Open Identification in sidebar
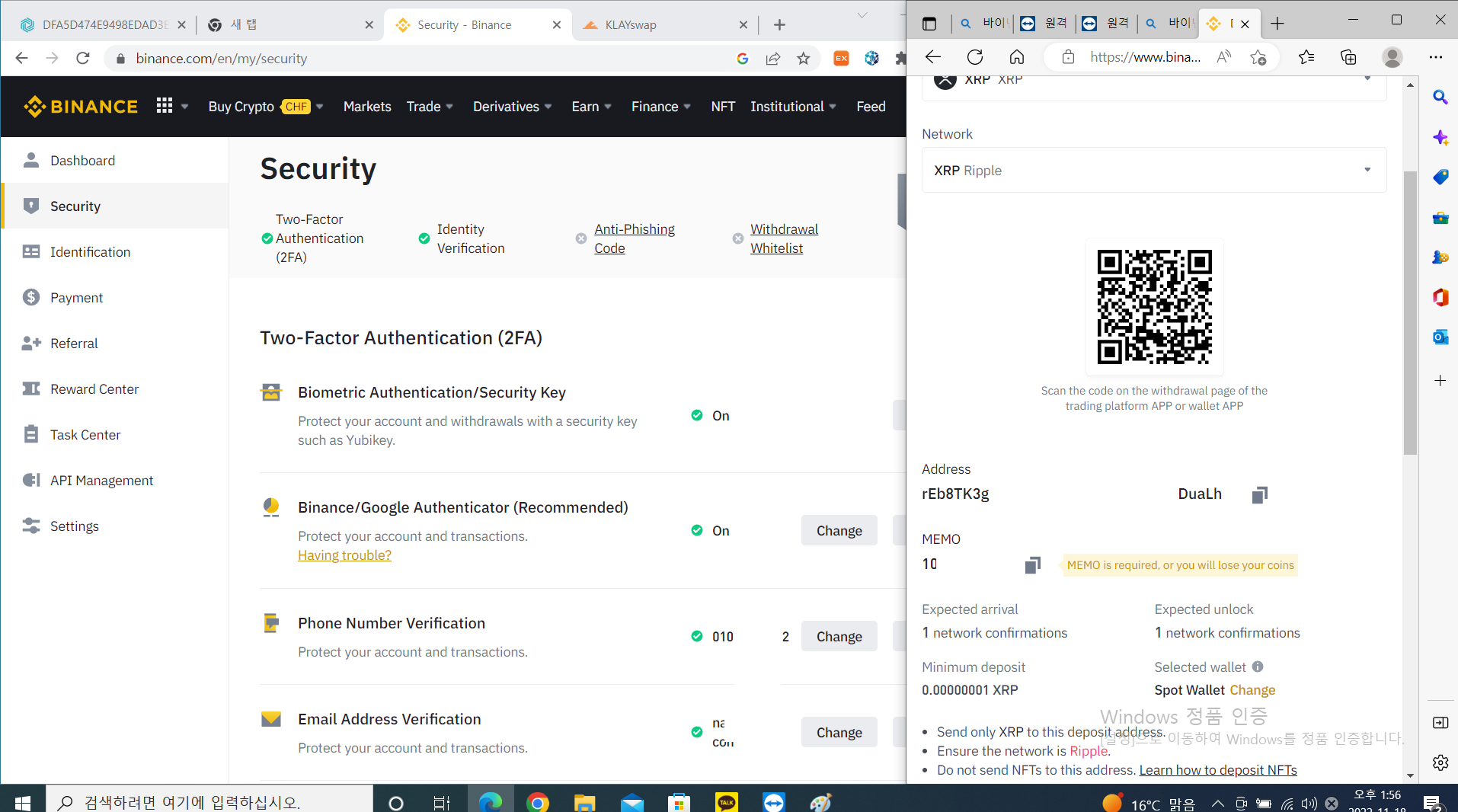Viewport: 1458px width, 812px height. [x=114, y=251]
